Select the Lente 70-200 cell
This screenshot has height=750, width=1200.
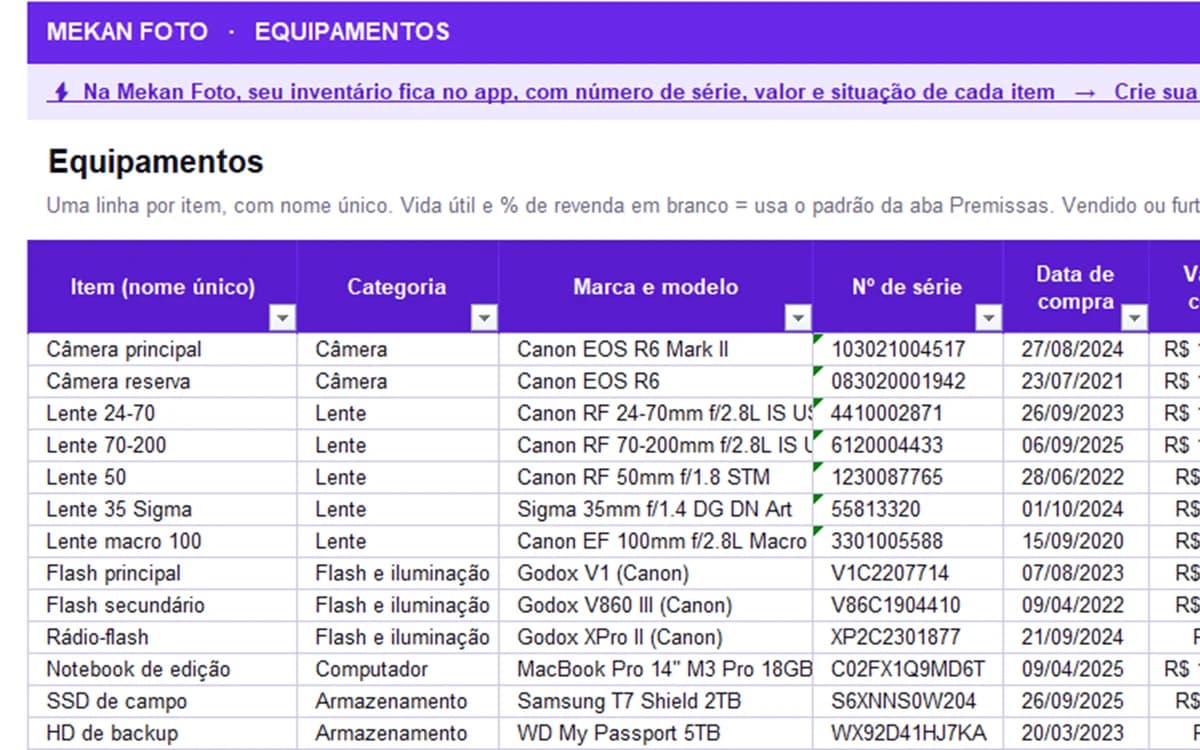coord(162,445)
